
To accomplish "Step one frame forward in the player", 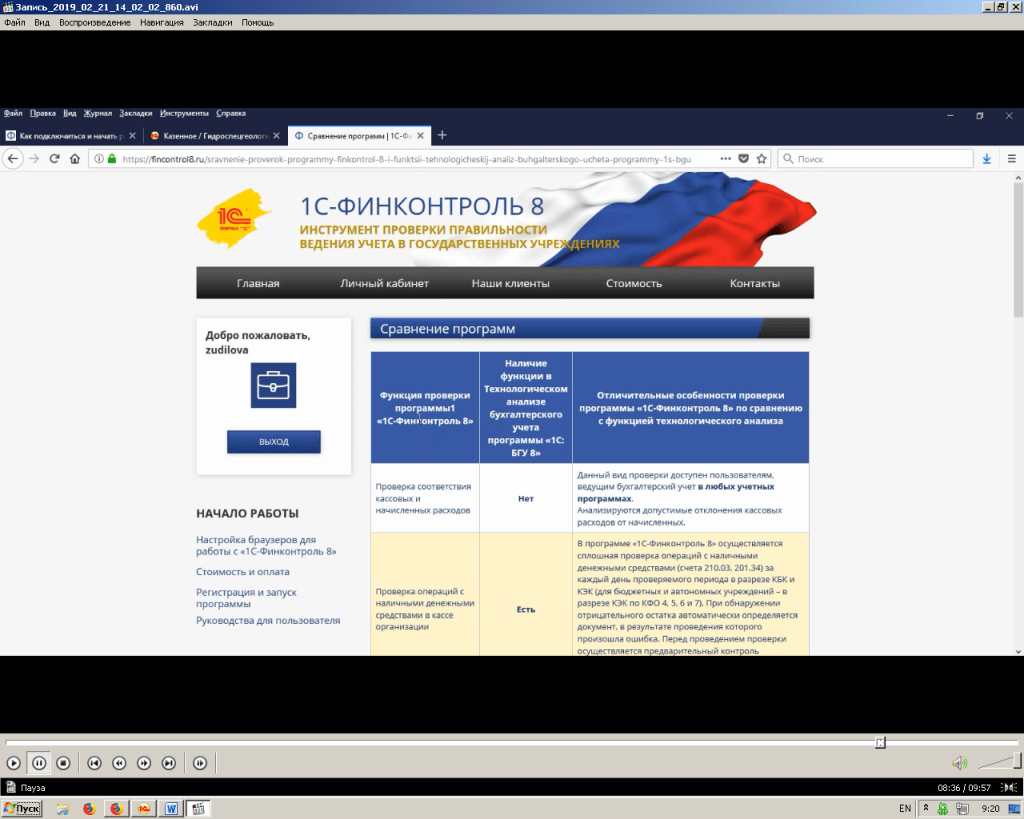I will click(200, 763).
